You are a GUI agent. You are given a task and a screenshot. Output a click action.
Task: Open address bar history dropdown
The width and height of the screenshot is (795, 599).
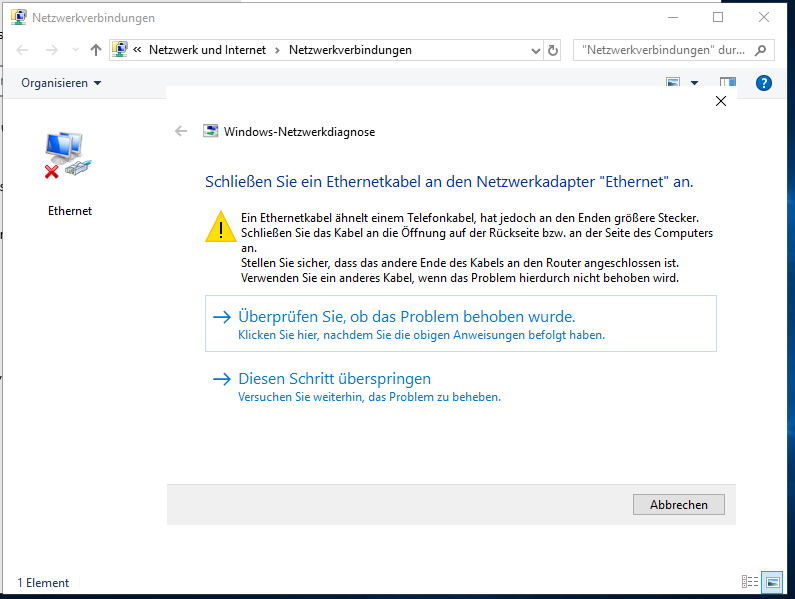tap(535, 50)
